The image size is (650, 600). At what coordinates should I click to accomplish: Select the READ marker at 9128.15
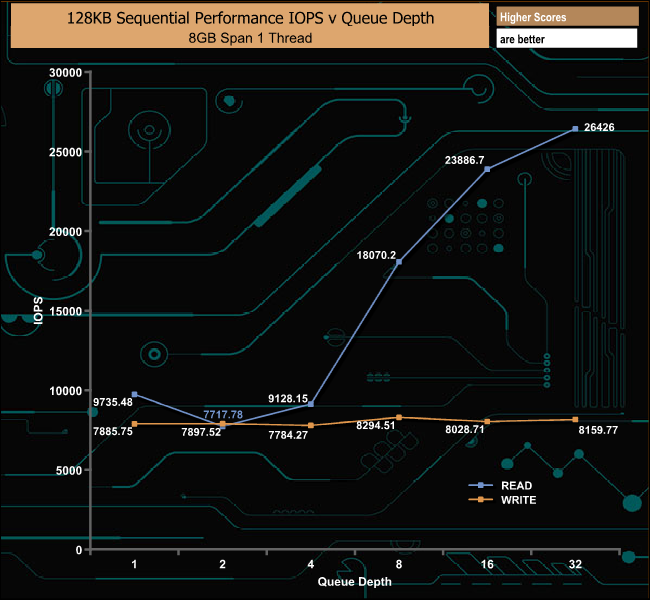click(311, 404)
